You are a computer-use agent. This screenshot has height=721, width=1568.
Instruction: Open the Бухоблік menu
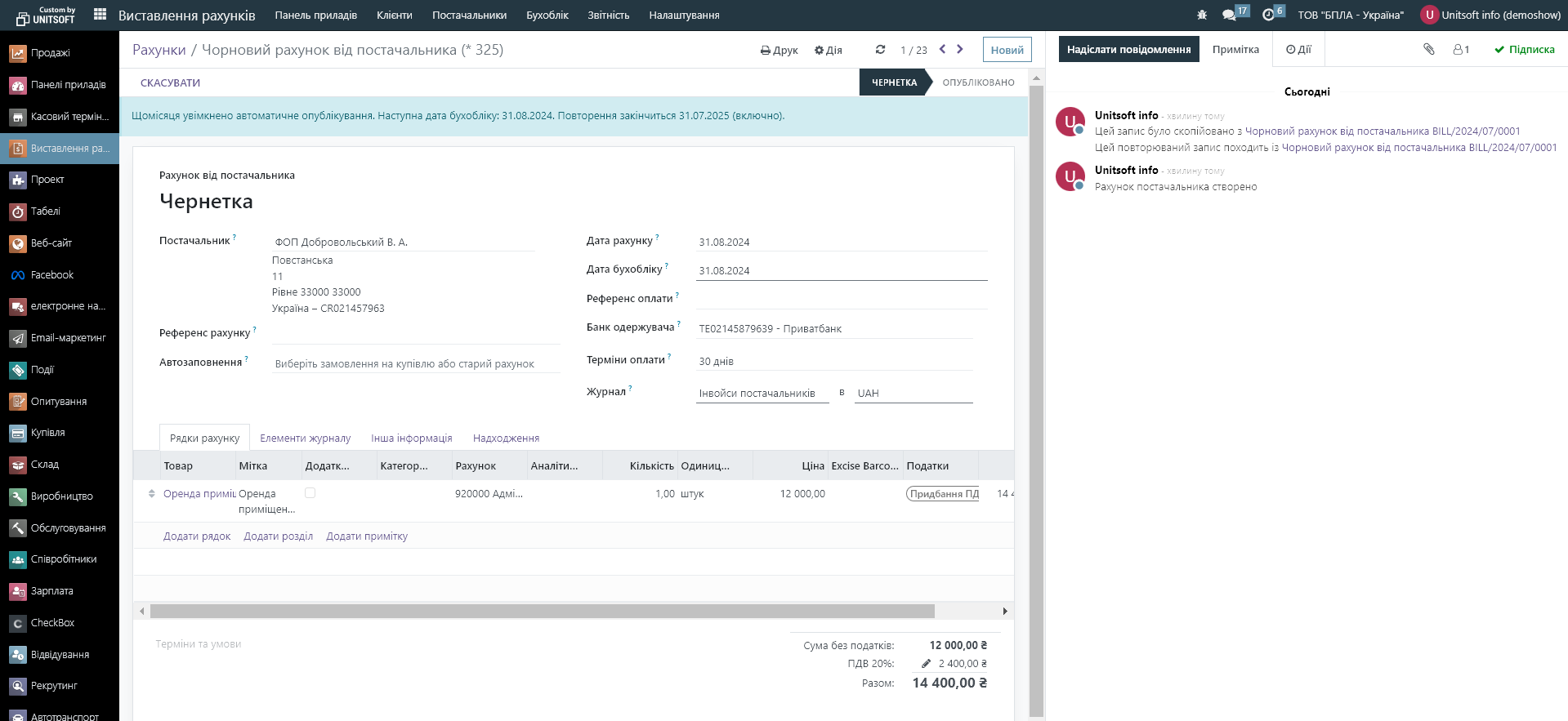(547, 16)
